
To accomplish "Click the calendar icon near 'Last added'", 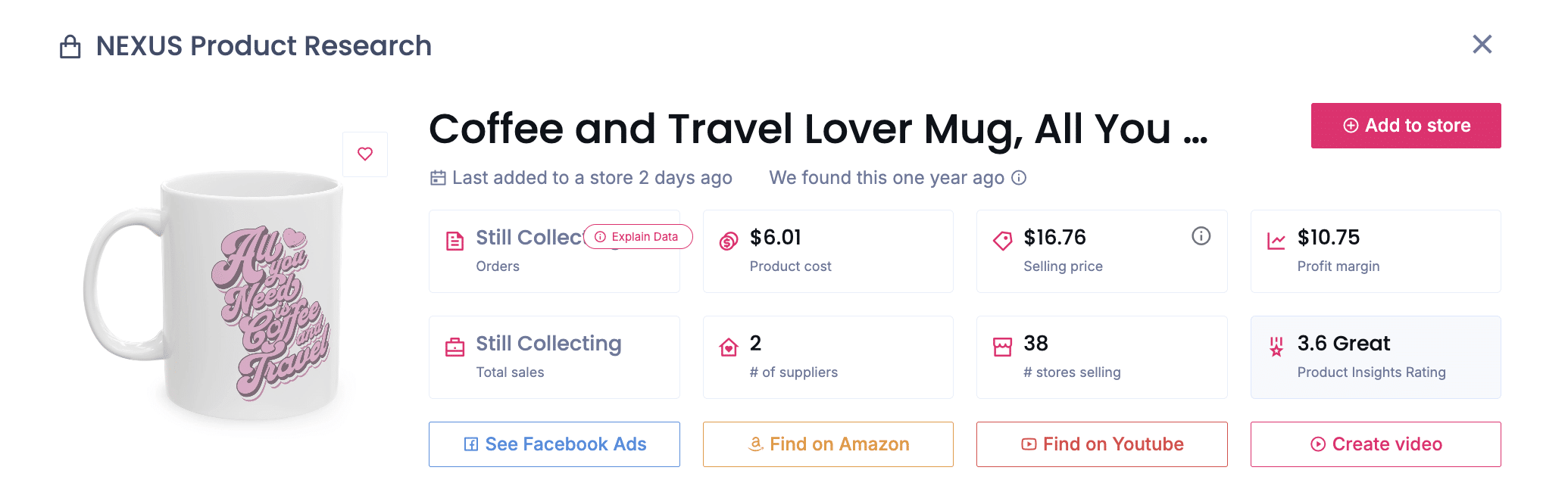I will [x=436, y=177].
